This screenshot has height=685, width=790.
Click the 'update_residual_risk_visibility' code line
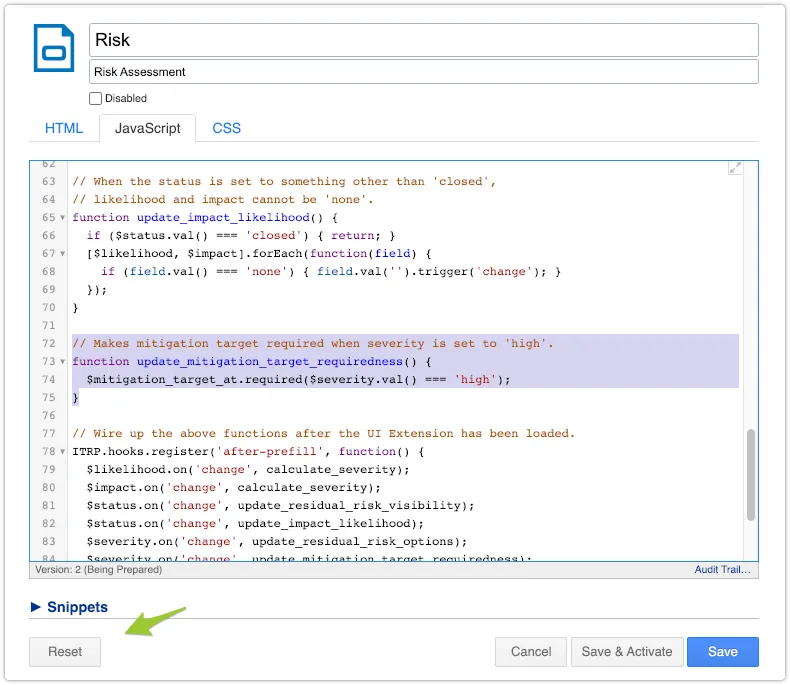click(280, 506)
